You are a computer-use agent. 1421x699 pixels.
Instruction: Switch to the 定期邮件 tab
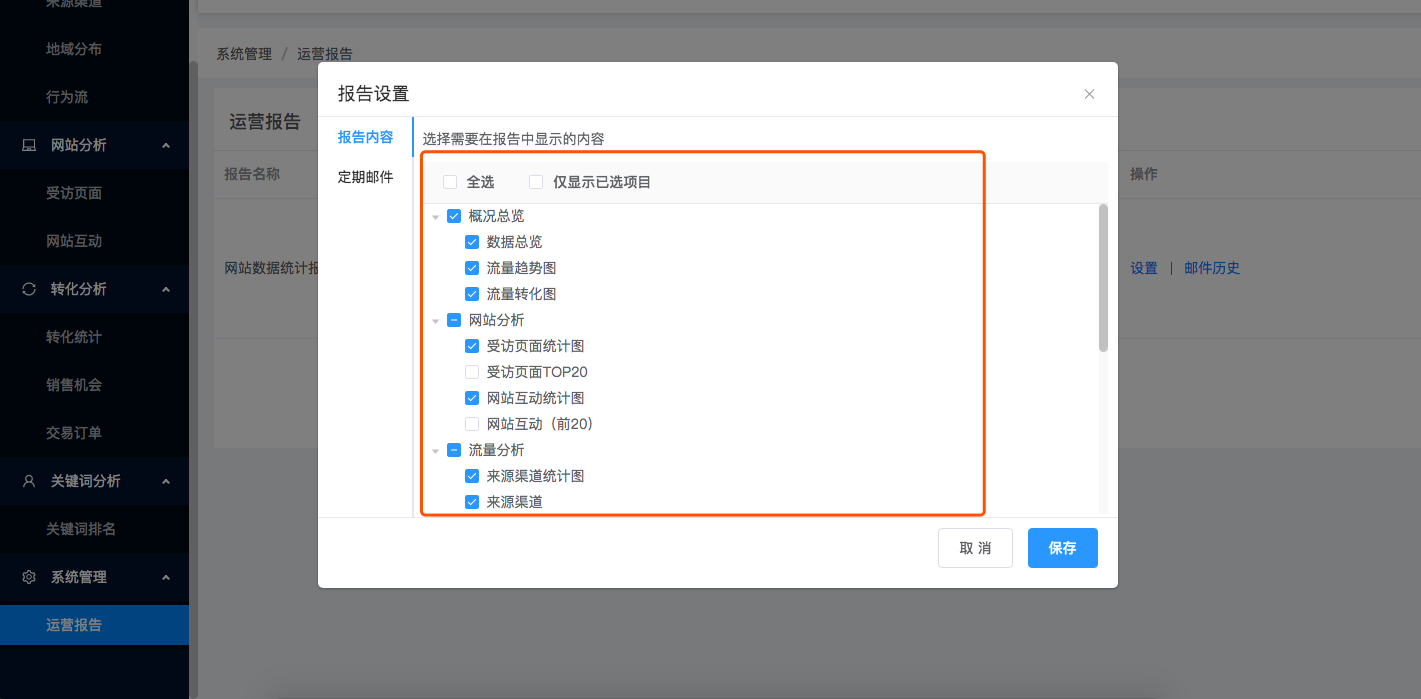pyautogui.click(x=365, y=177)
